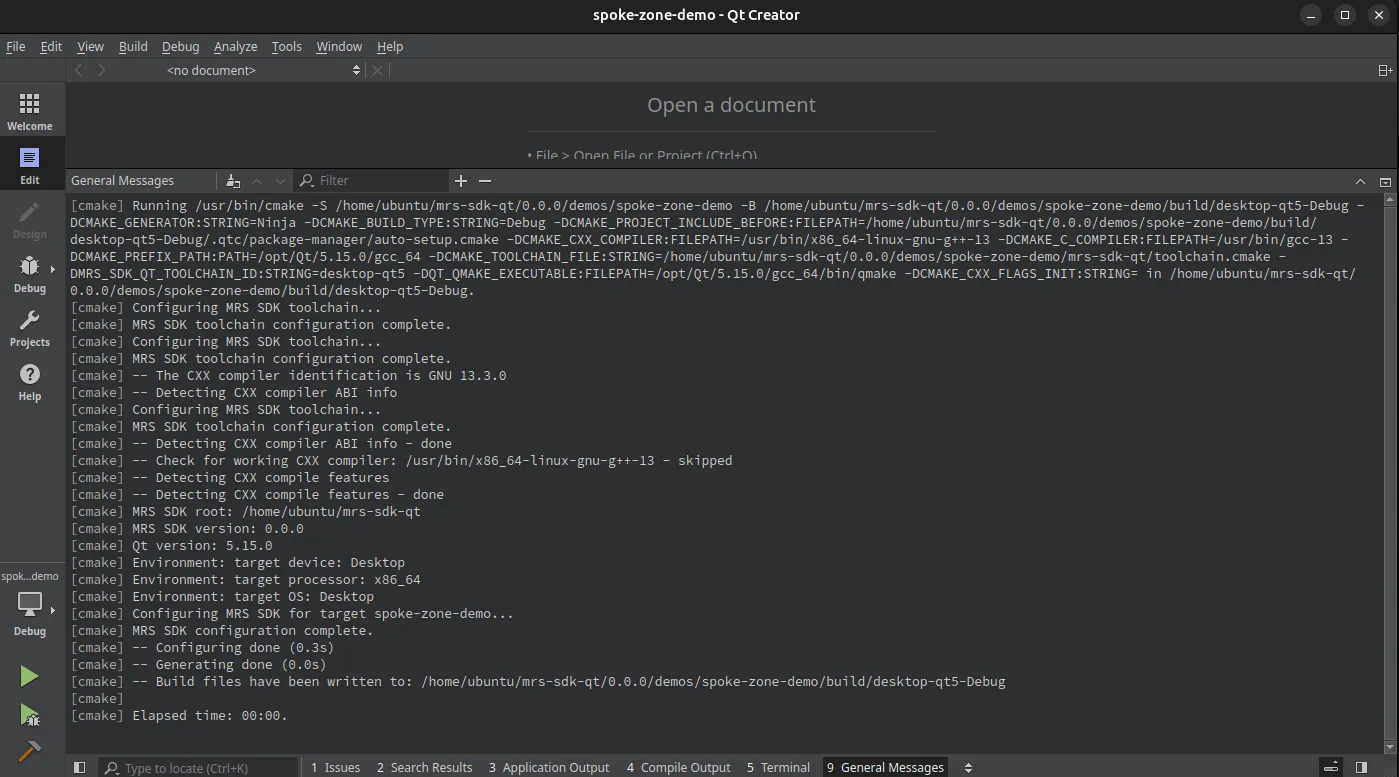Maximize the output pane with up chevron
Viewport: 1399px width, 777px height.
pyautogui.click(x=1360, y=181)
